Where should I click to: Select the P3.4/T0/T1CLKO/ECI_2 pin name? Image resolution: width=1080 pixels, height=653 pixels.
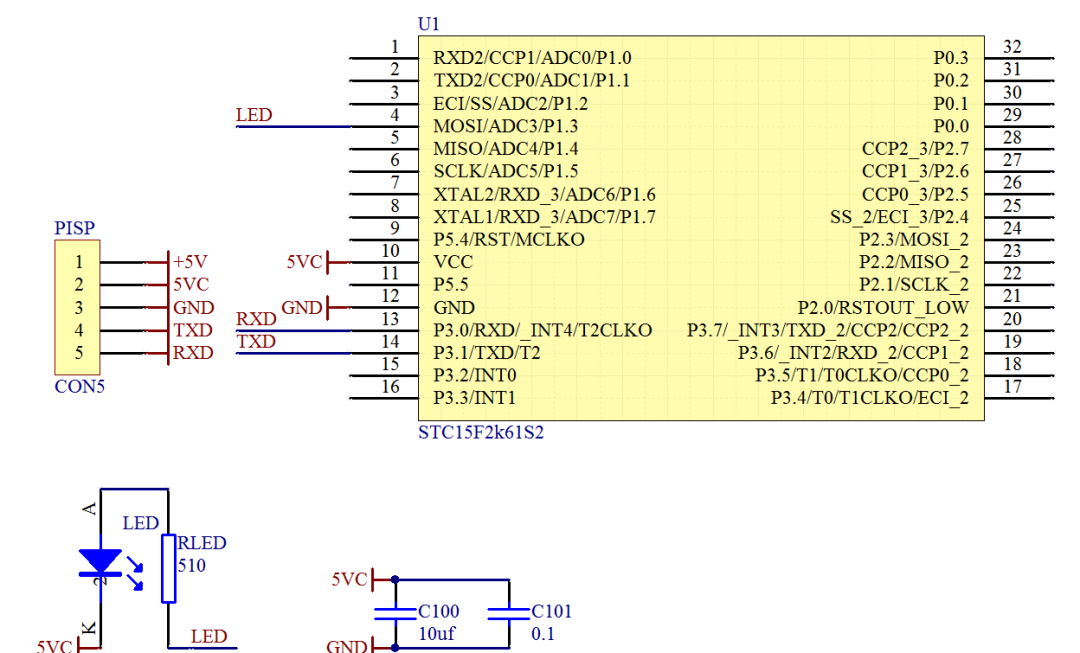870,398
